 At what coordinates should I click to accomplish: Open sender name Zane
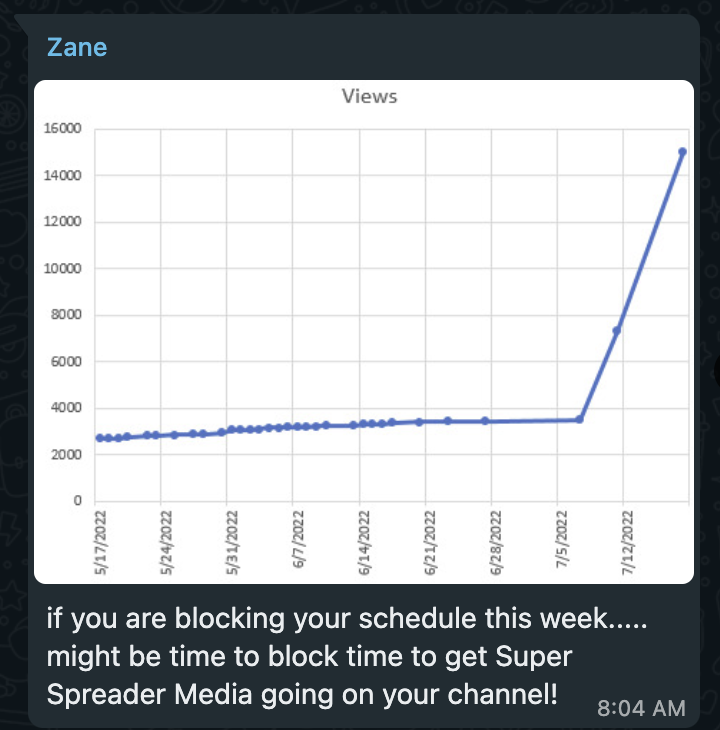(77, 47)
